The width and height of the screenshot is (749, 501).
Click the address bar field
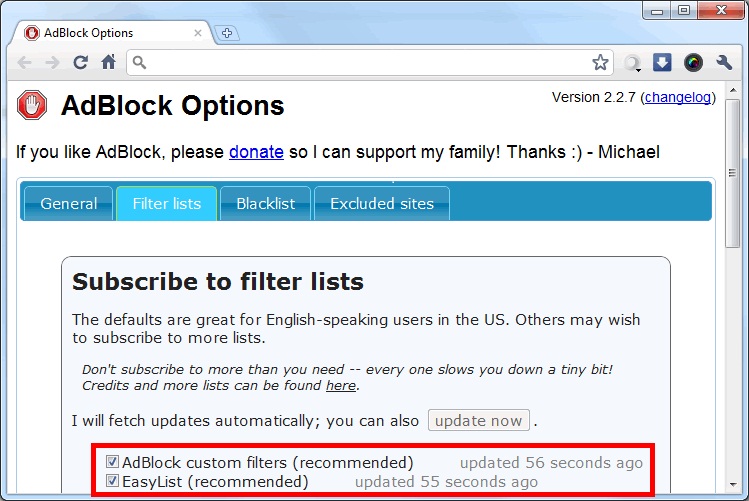(370, 63)
